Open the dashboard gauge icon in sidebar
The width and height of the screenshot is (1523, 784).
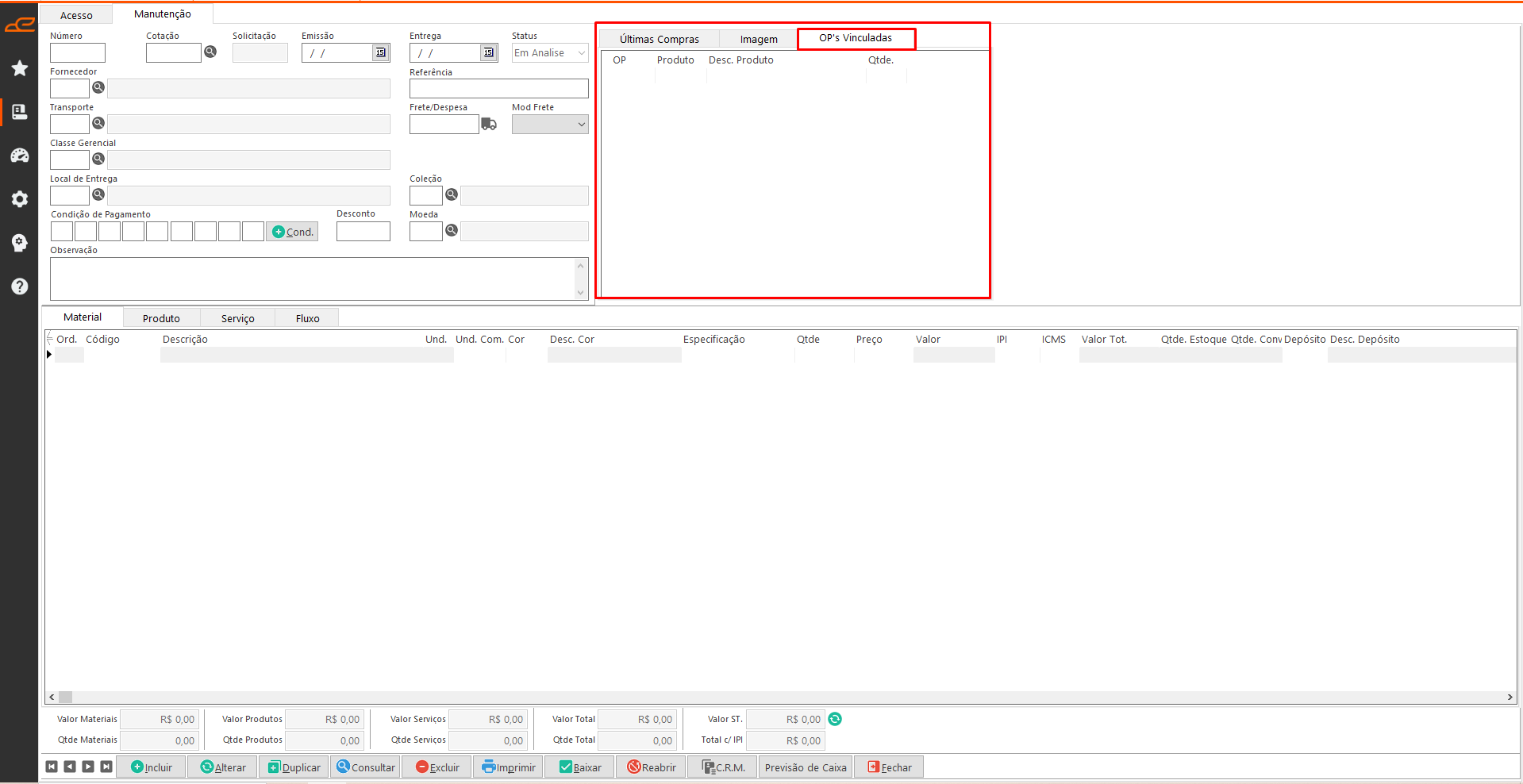click(20, 156)
